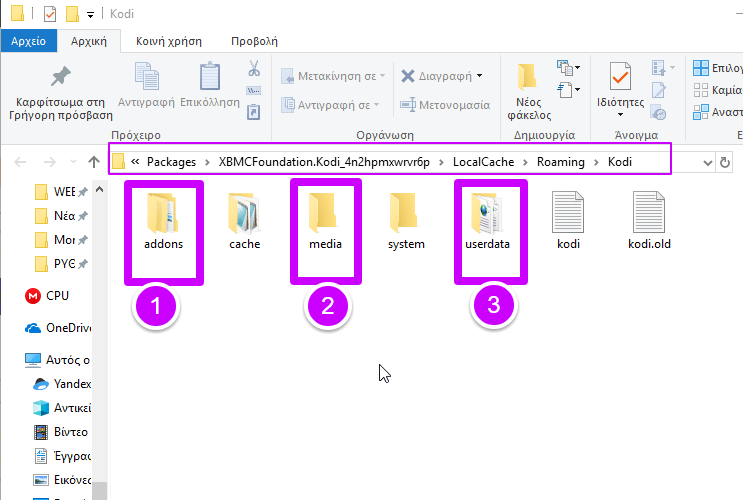The width and height of the screenshot is (743, 500).
Task: Open Βίντεο in the navigation pane
Action: click(61, 432)
